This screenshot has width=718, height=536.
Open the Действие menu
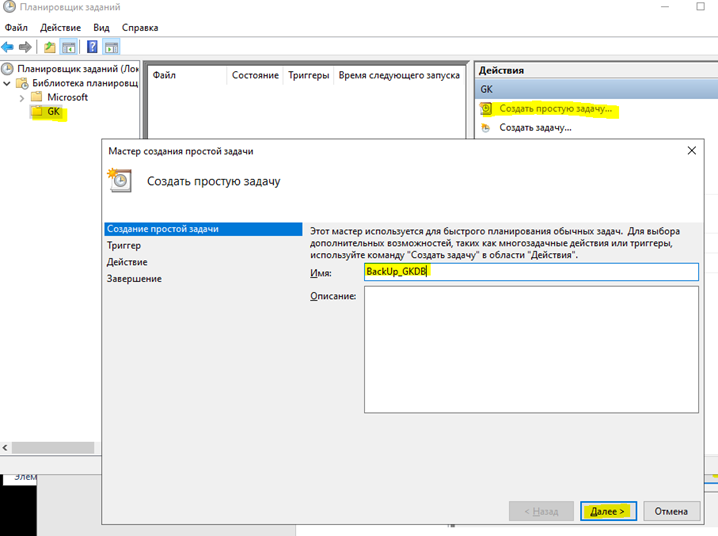tap(60, 27)
